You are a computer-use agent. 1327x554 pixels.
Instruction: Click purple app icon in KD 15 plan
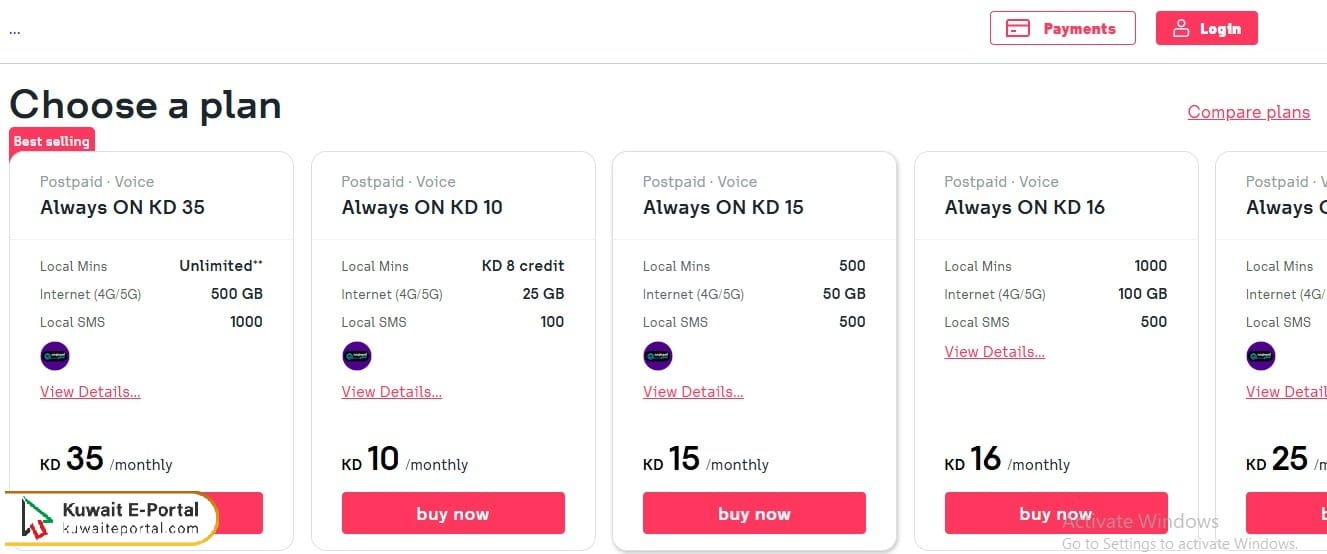658,356
